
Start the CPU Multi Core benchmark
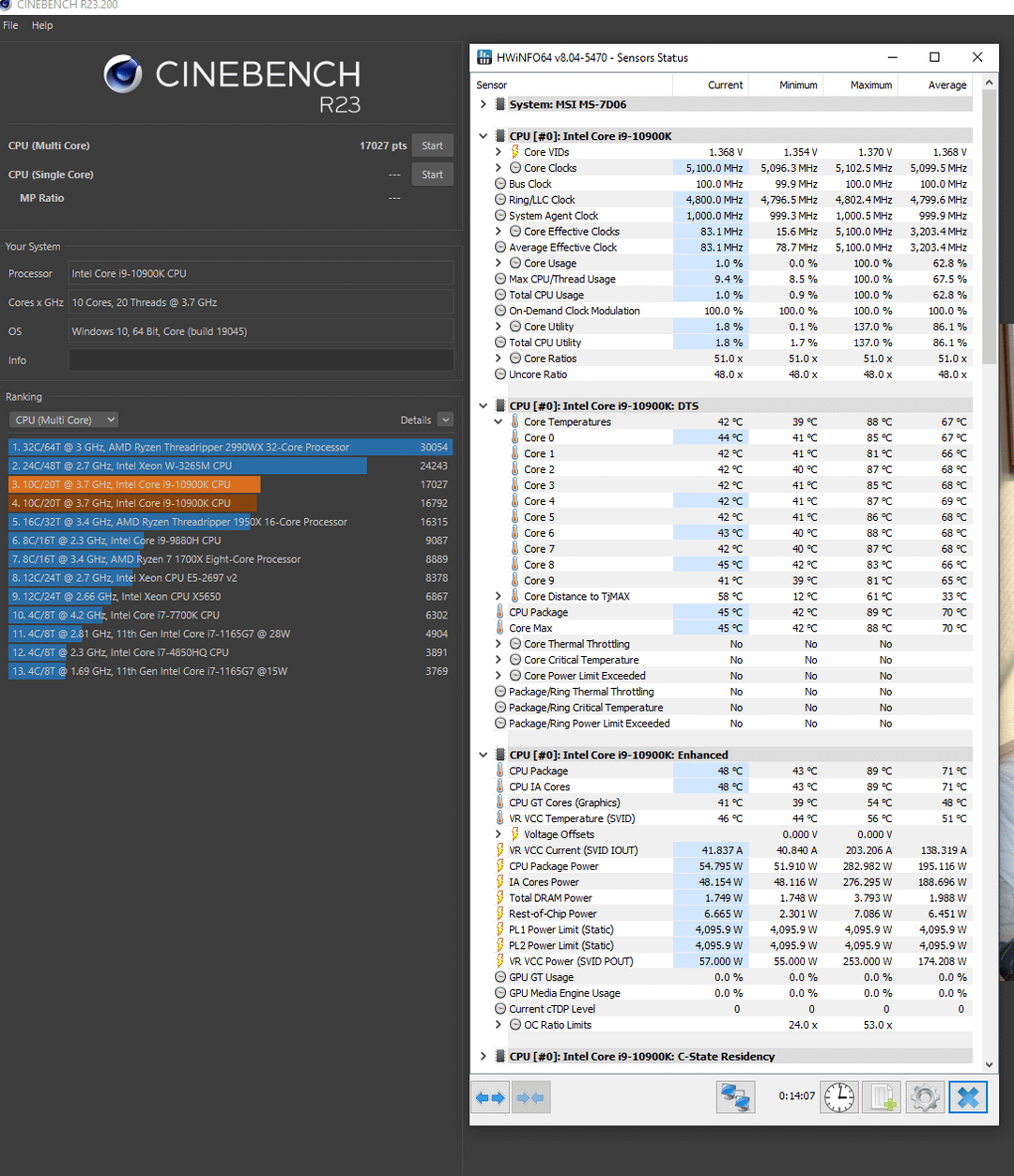point(433,145)
